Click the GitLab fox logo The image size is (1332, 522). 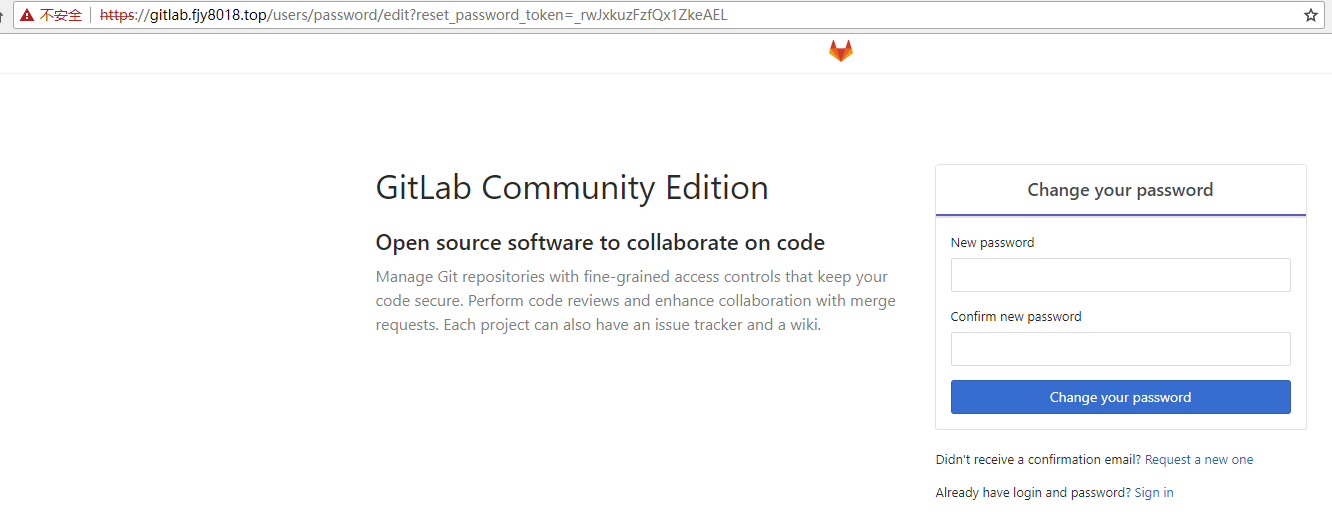pyautogui.click(x=841, y=51)
